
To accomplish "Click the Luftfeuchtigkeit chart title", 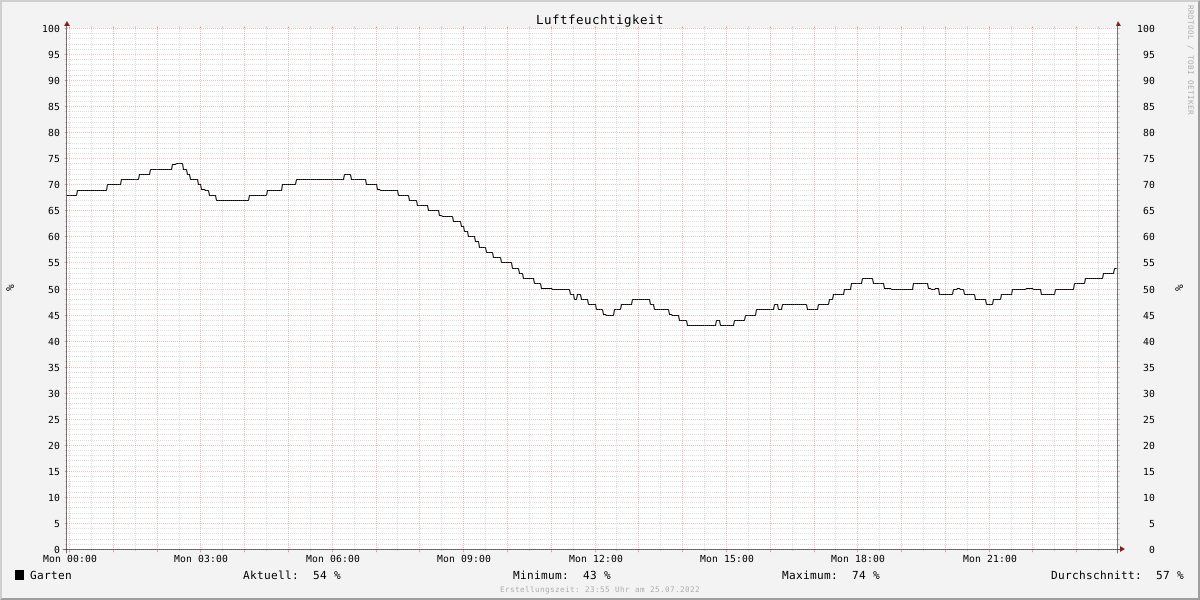I will pos(599,19).
